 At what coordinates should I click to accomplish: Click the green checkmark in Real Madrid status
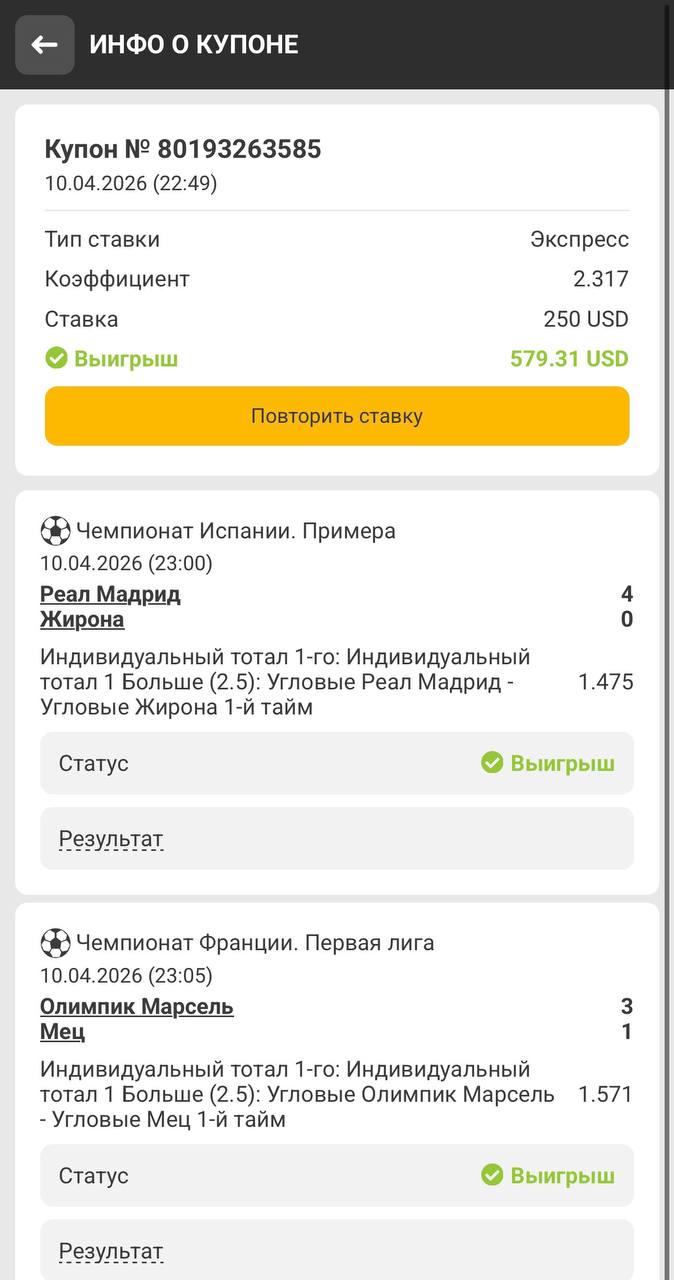coord(492,763)
